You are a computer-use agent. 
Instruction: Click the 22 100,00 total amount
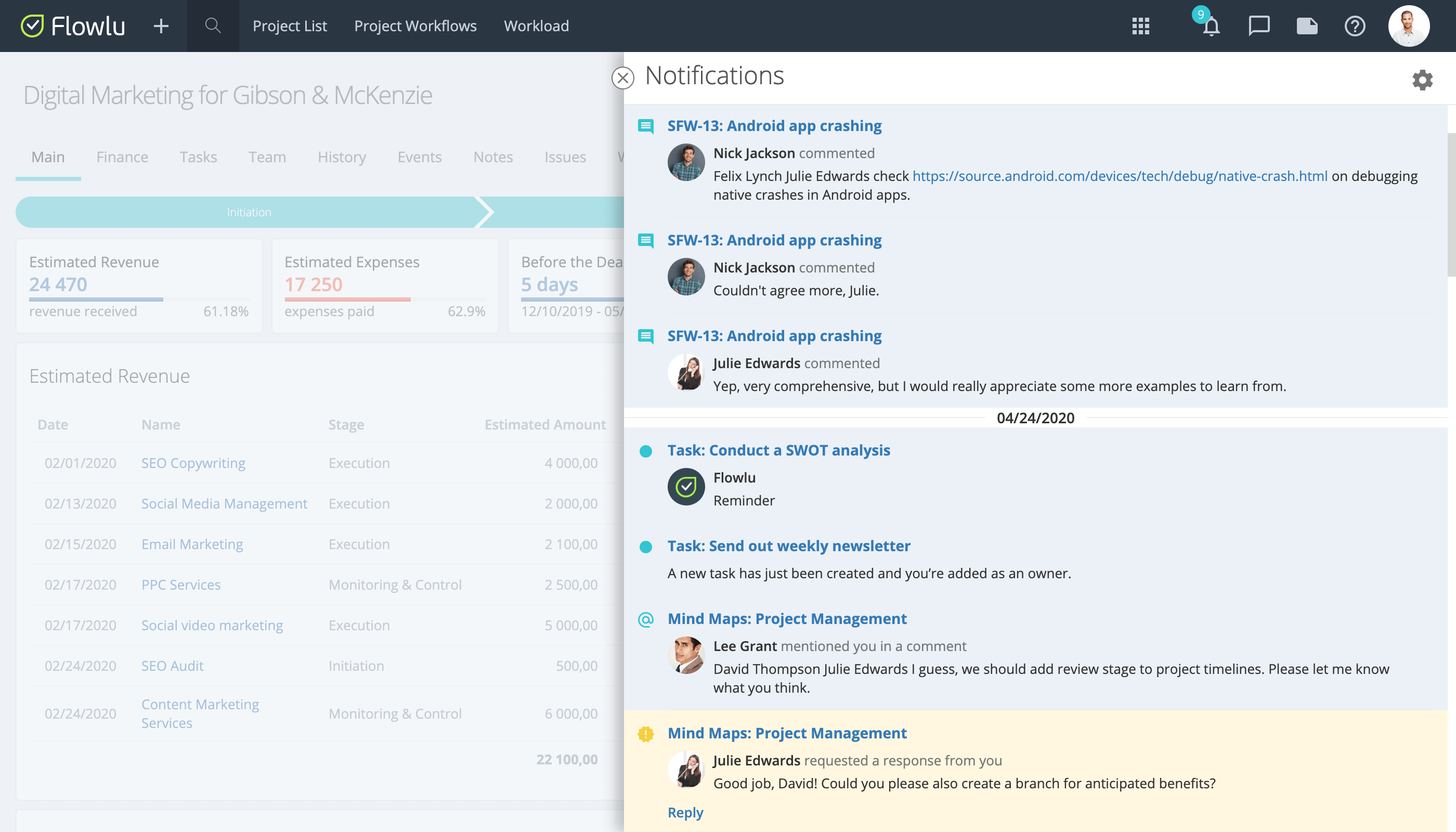click(567, 759)
